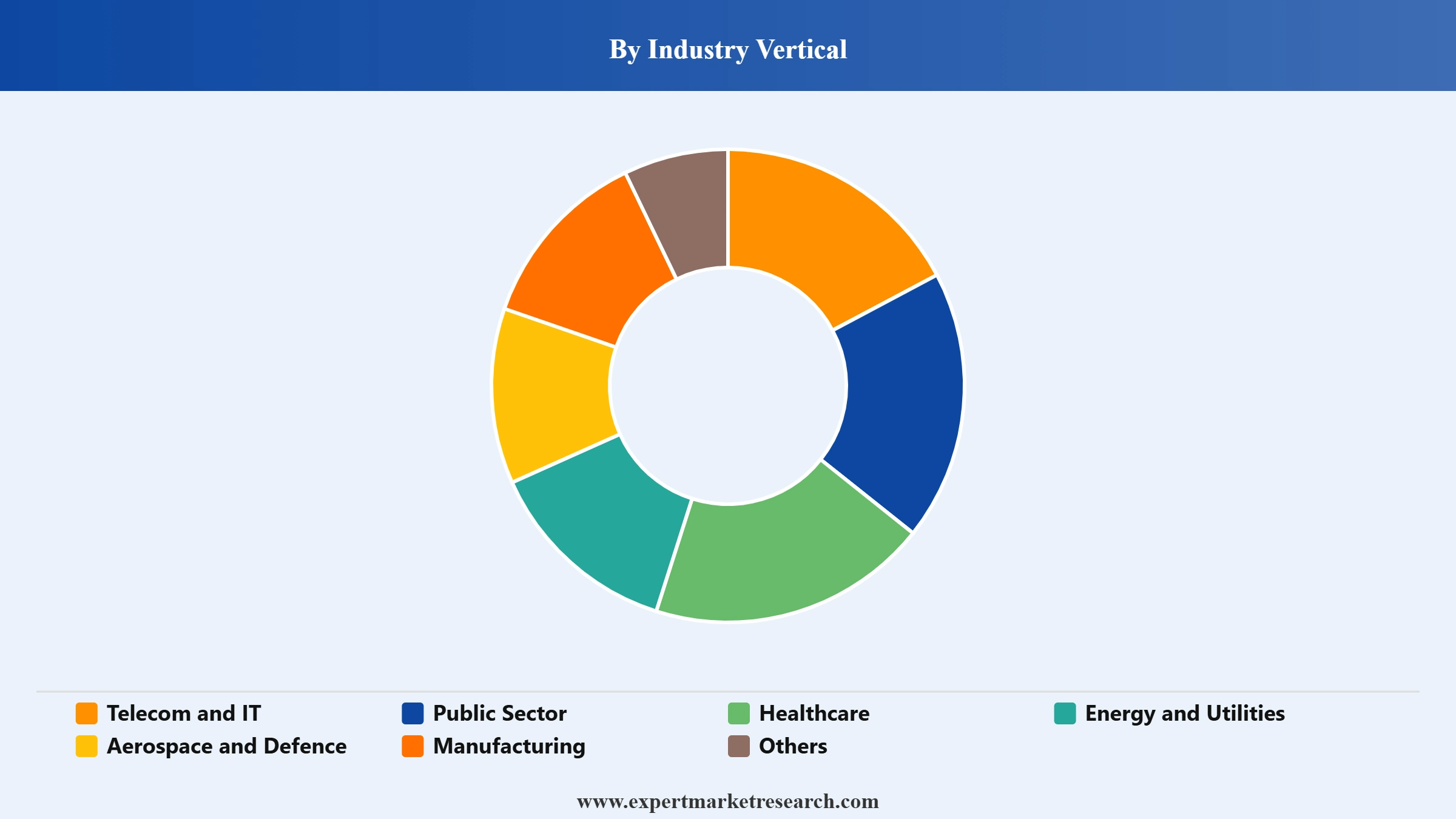This screenshot has height=819, width=1456.
Task: Click the Manufacturing legend color square
Action: (x=413, y=746)
